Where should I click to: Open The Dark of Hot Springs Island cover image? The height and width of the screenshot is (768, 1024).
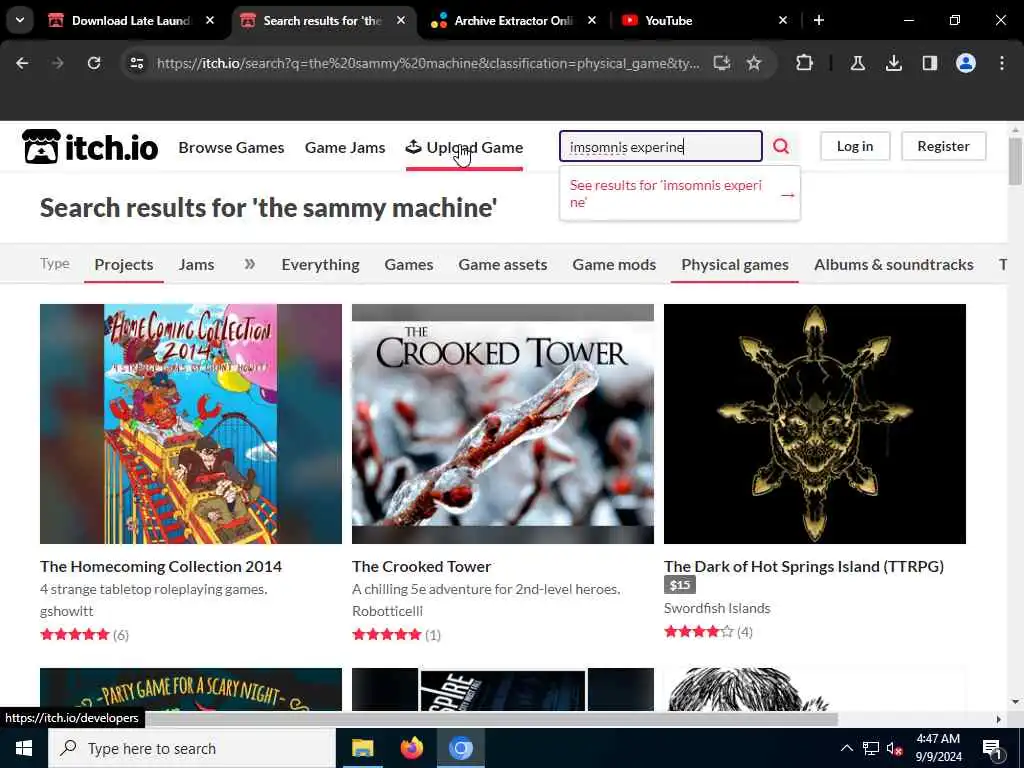[x=814, y=424]
